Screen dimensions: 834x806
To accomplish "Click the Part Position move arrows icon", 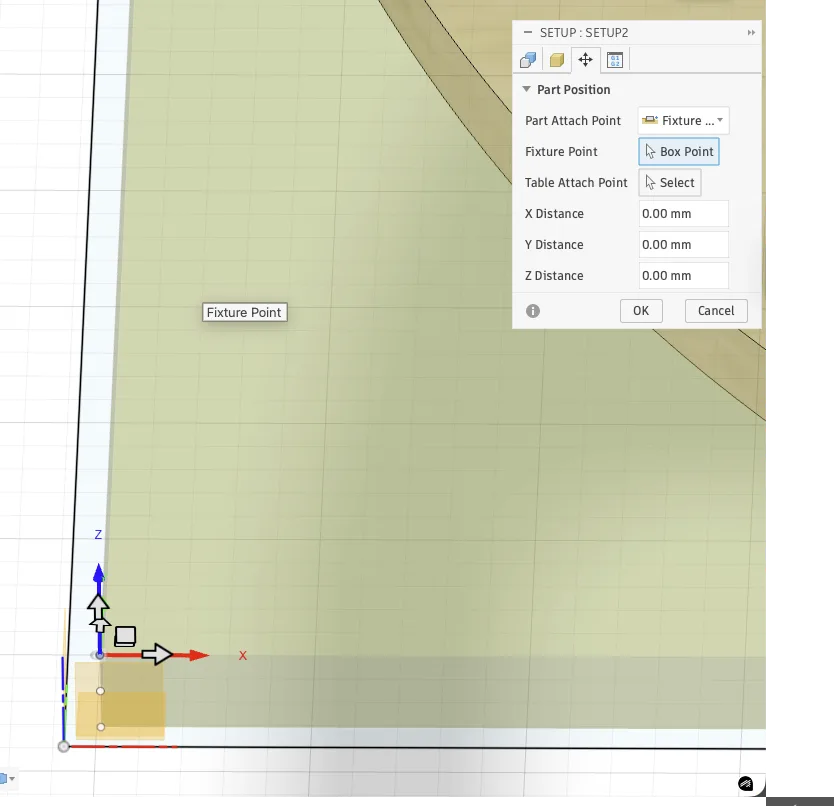I will pyautogui.click(x=586, y=59).
